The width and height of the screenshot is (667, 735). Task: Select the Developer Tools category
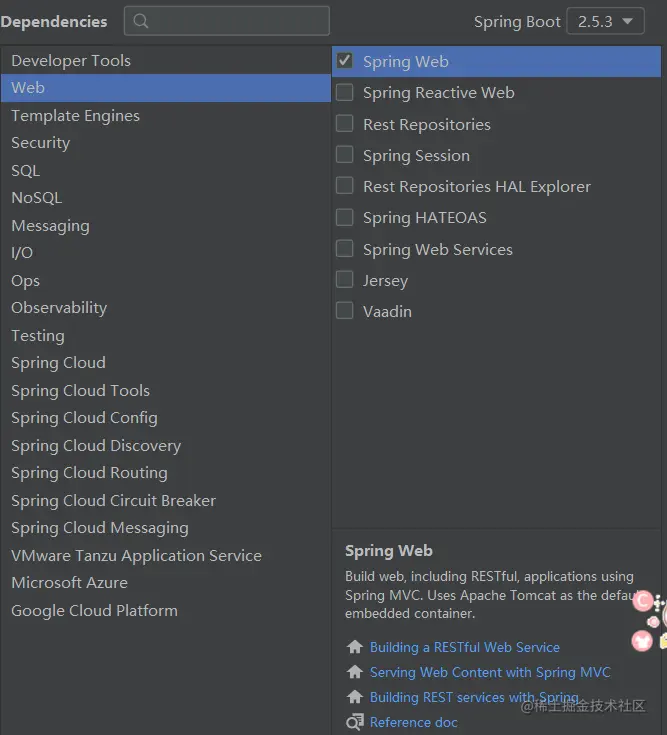[x=165, y=60]
